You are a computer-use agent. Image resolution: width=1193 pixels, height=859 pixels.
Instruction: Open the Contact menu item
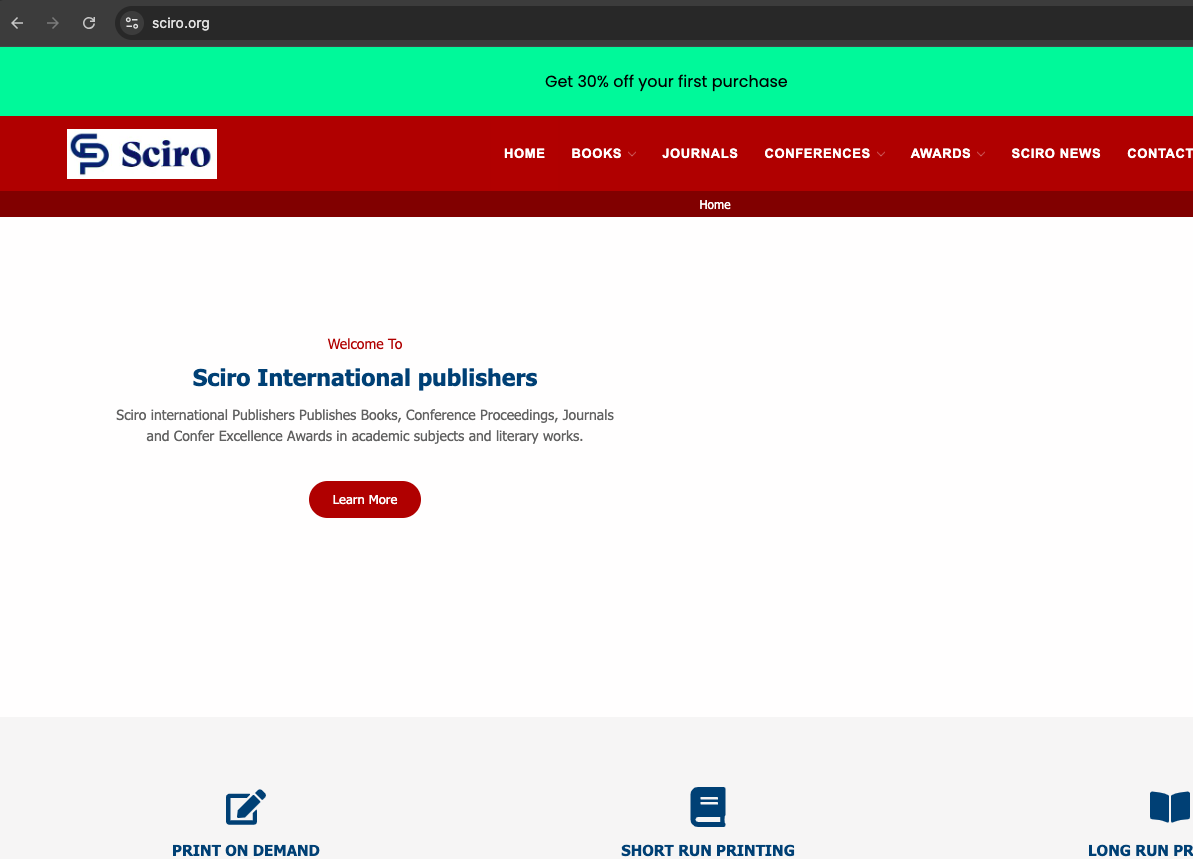pyautogui.click(x=1159, y=153)
